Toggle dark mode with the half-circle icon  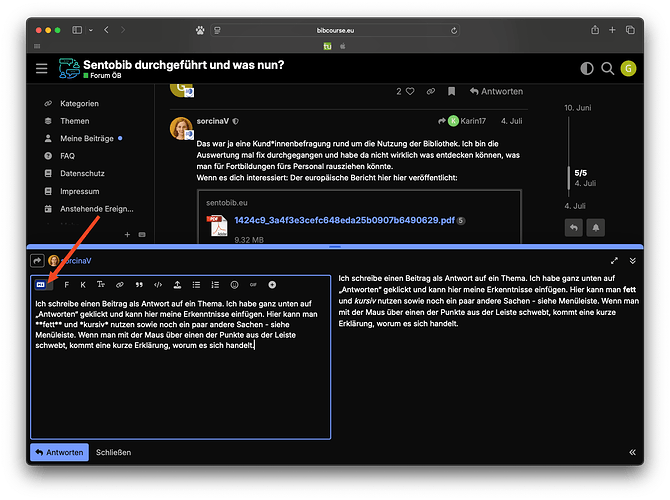coord(586,68)
